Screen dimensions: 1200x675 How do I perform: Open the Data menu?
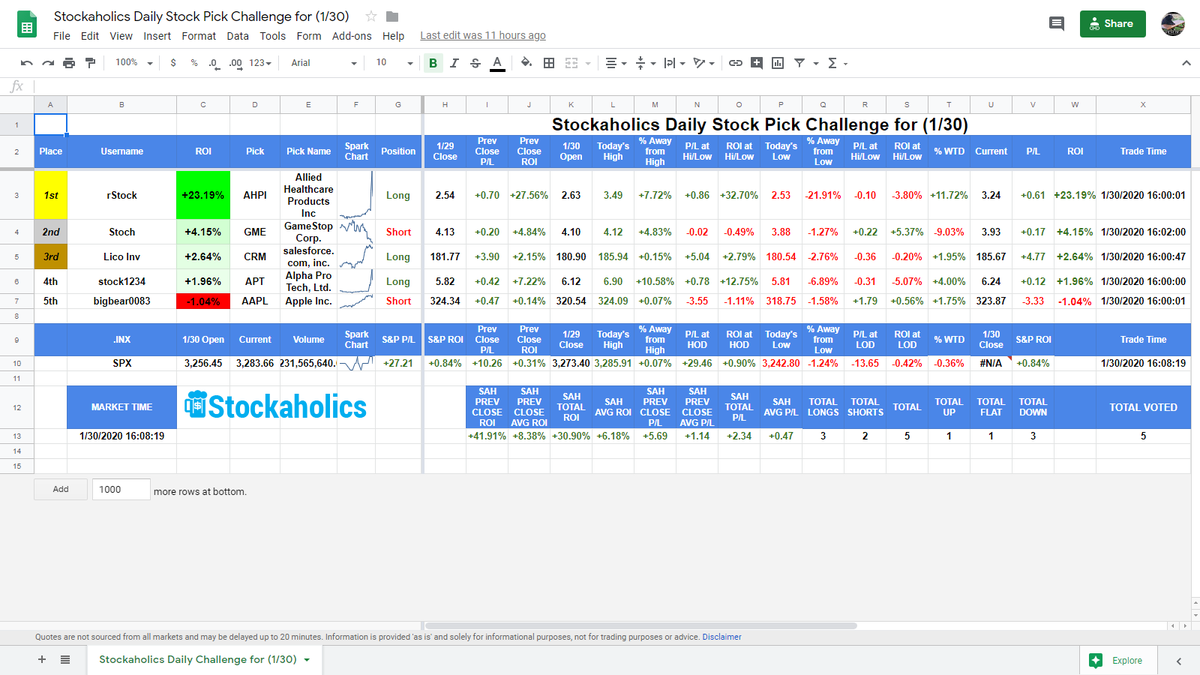(x=238, y=36)
